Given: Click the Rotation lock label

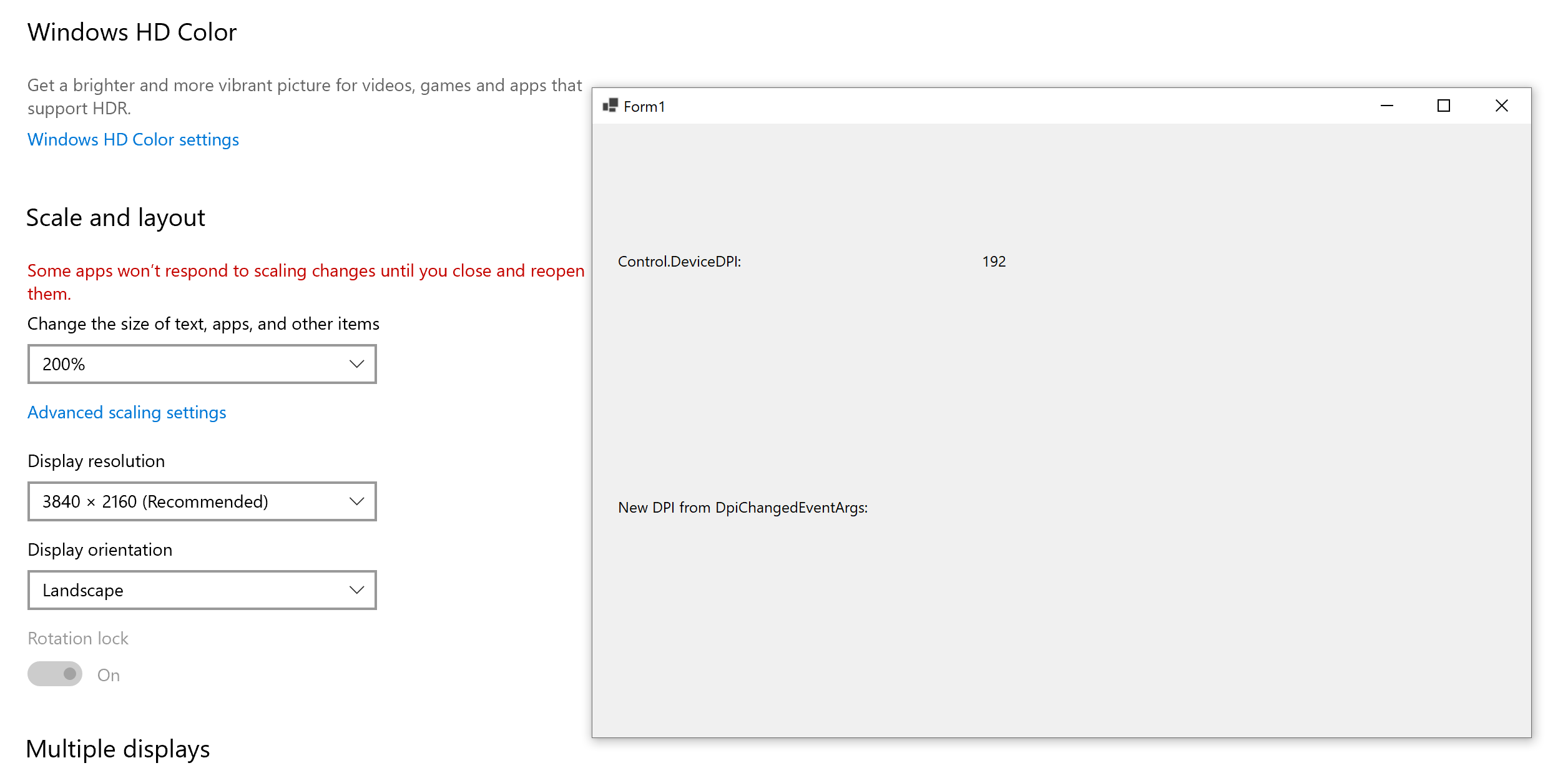Looking at the screenshot, I should [78, 638].
